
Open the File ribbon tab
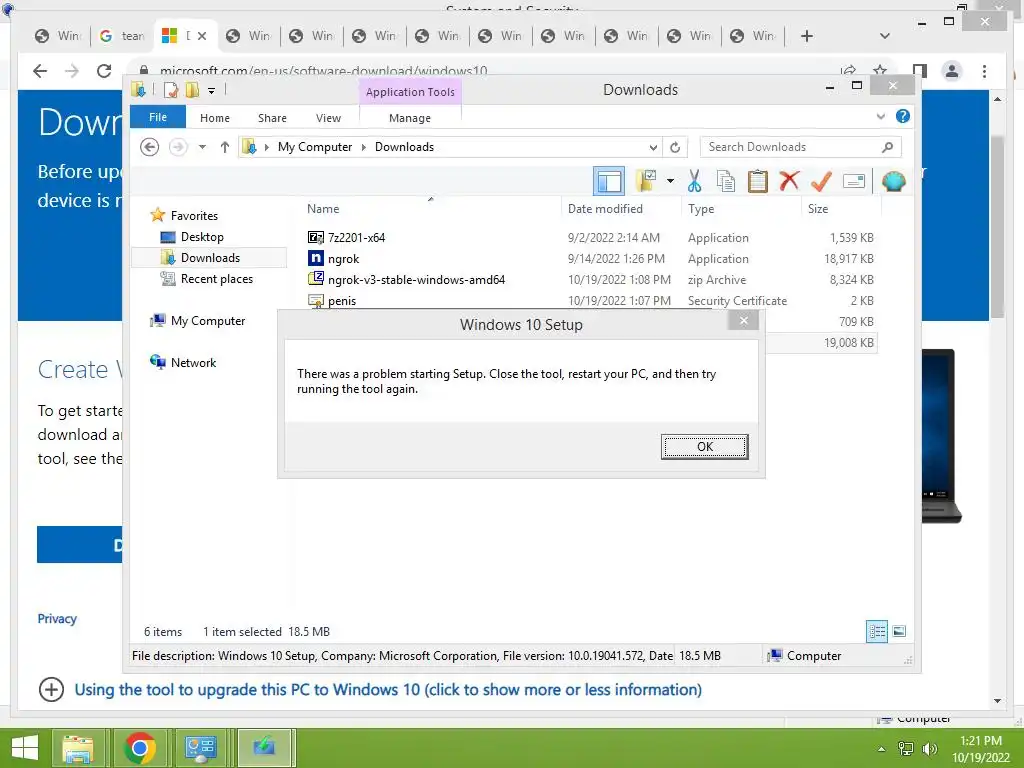158,117
